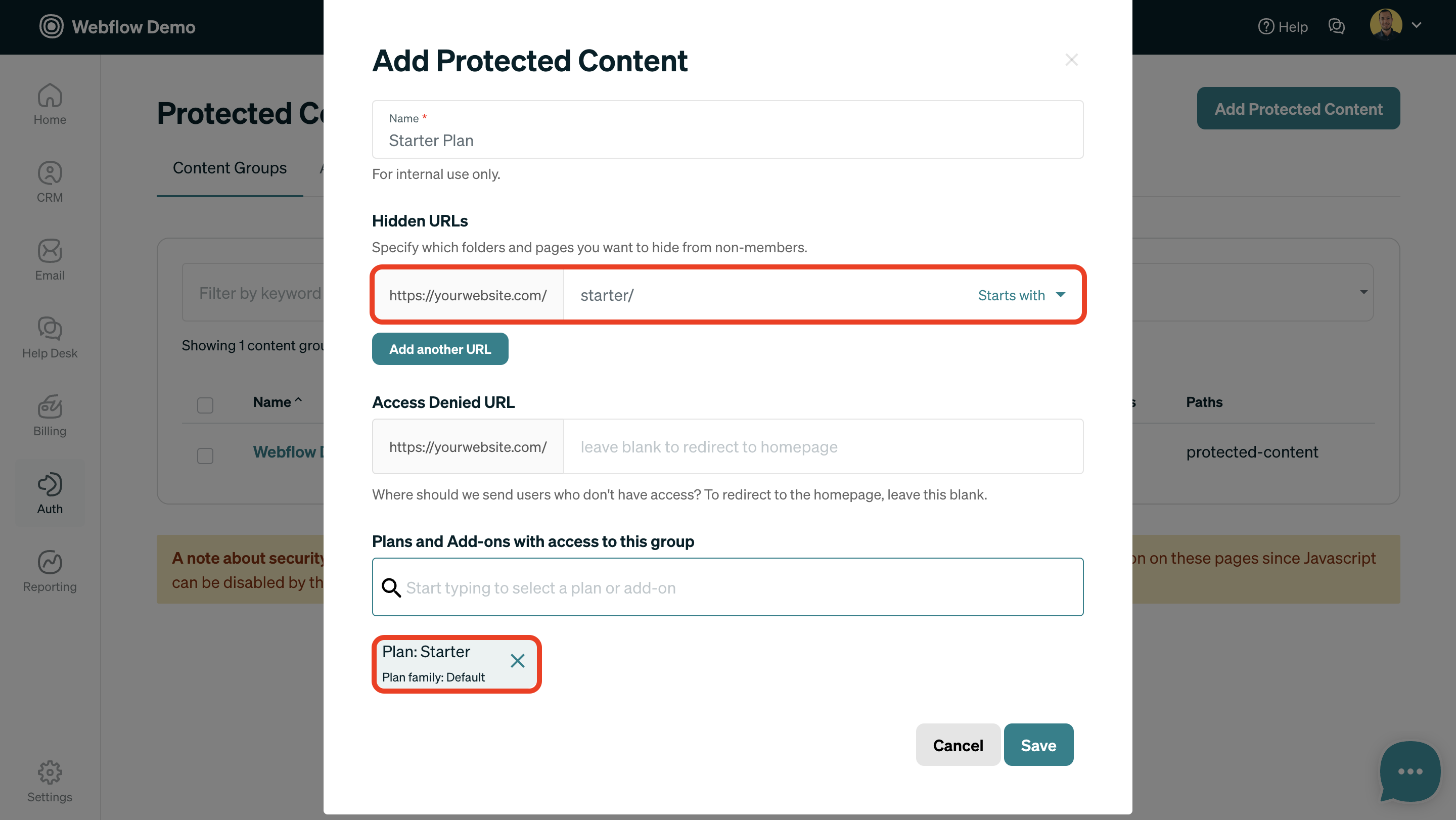Check the Webflow content group row checkbox
Screen dimensions: 1456x820
[205, 455]
